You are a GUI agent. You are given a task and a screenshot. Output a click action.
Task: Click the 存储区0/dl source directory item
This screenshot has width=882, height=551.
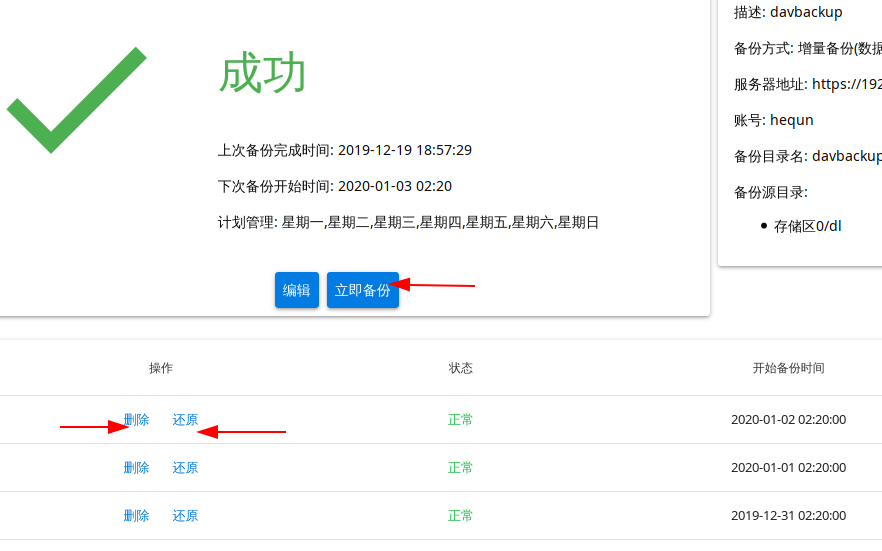807,226
